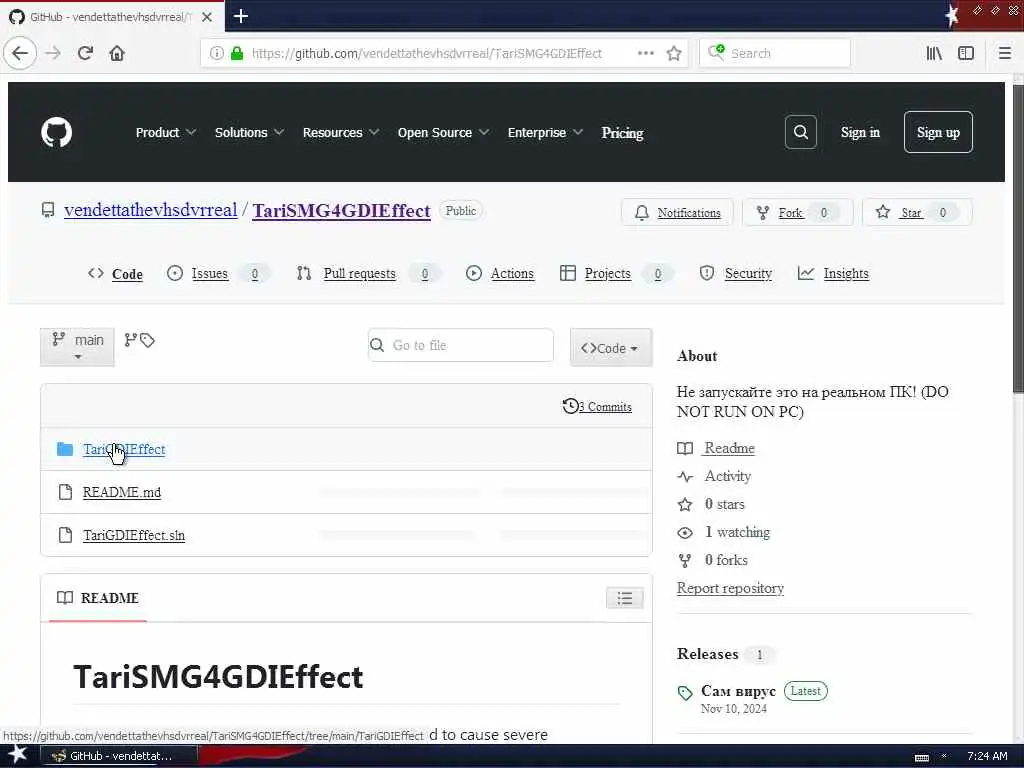Open a new browser tab with plus
Screen dimensions: 1024x768
241,16
